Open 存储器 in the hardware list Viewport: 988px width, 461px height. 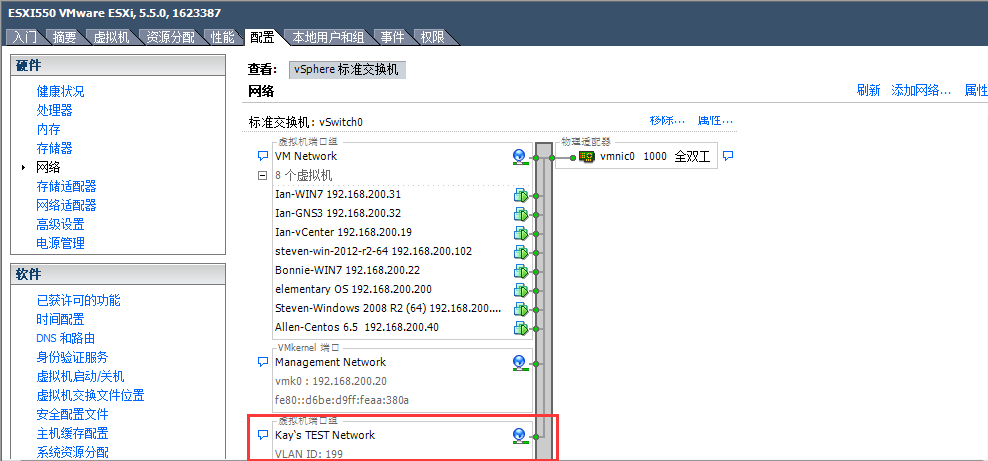[54, 148]
